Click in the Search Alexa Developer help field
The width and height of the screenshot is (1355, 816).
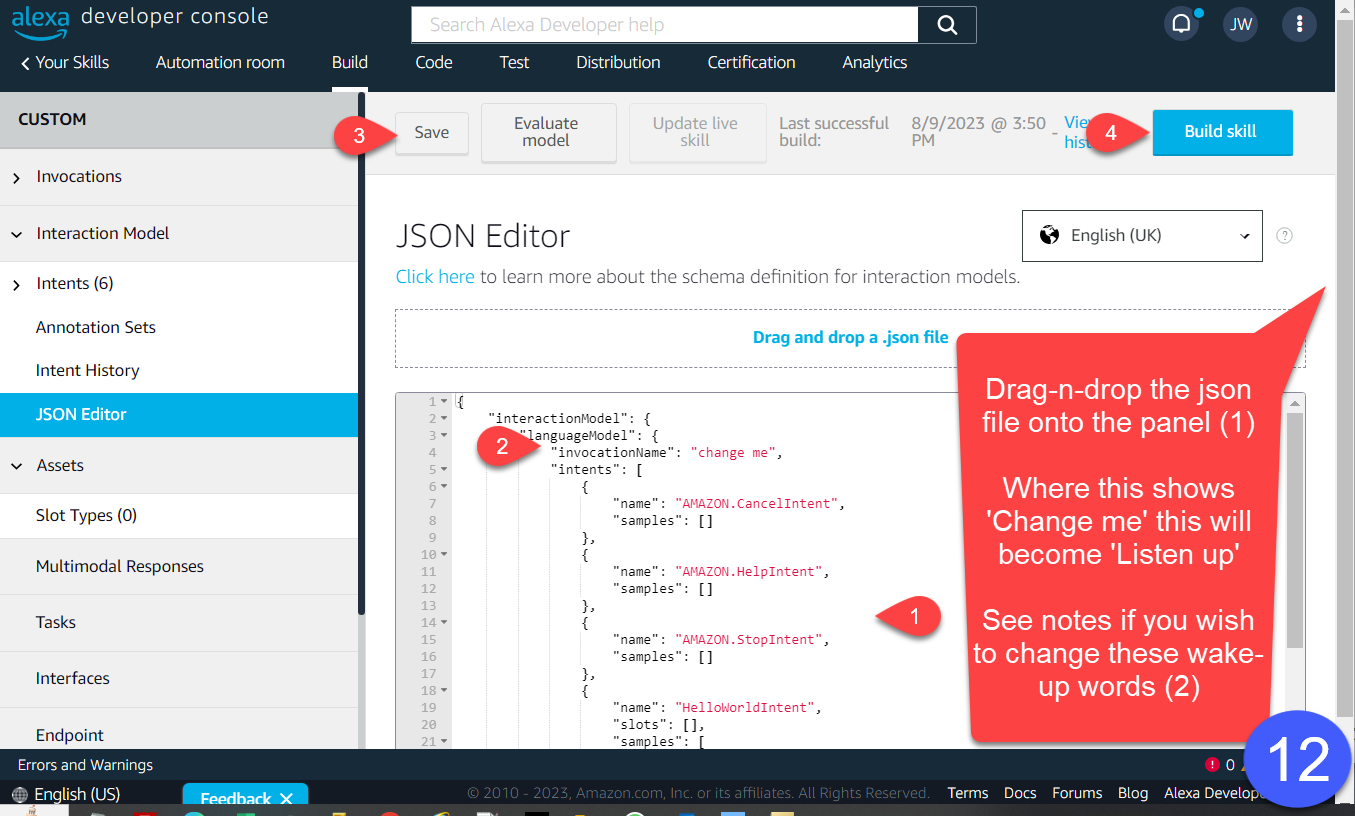pyautogui.click(x=664, y=25)
